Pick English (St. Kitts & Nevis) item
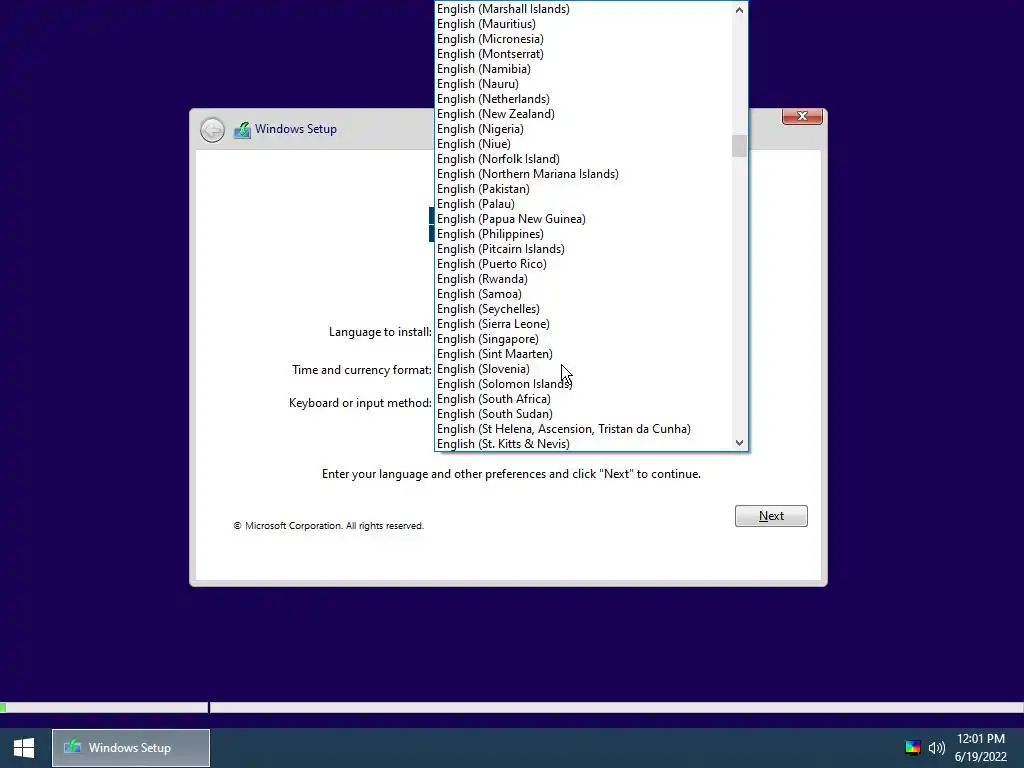Image resolution: width=1024 pixels, height=768 pixels. point(583,444)
